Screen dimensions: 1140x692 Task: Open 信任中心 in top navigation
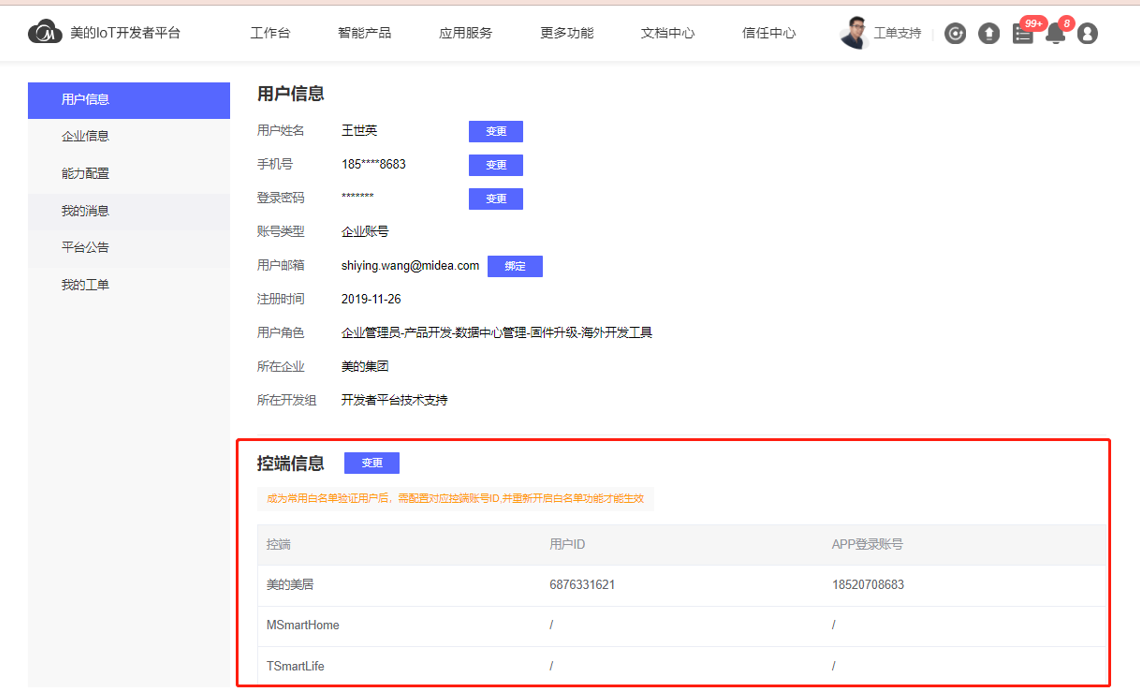[x=768, y=33]
